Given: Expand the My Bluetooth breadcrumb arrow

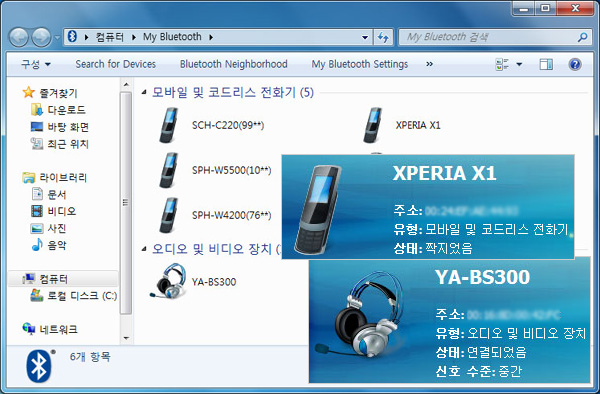Looking at the screenshot, I should pos(211,37).
